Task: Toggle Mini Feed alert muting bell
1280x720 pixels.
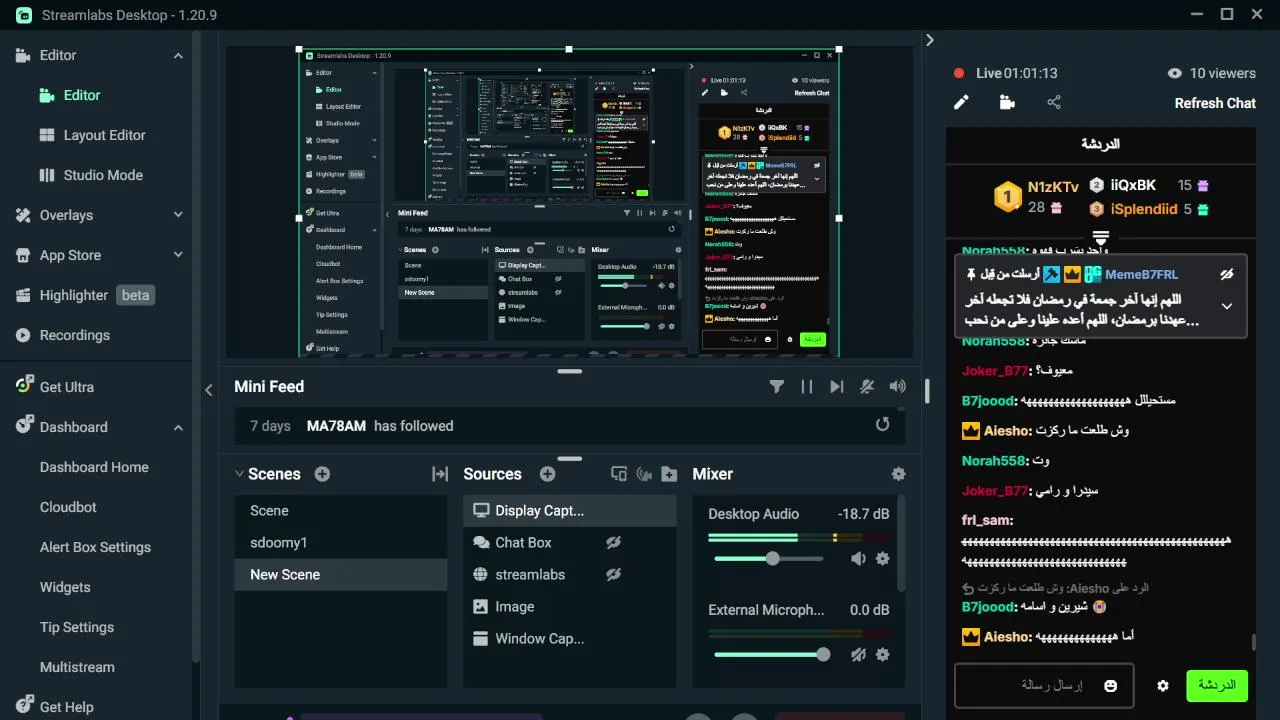Action: (x=867, y=387)
